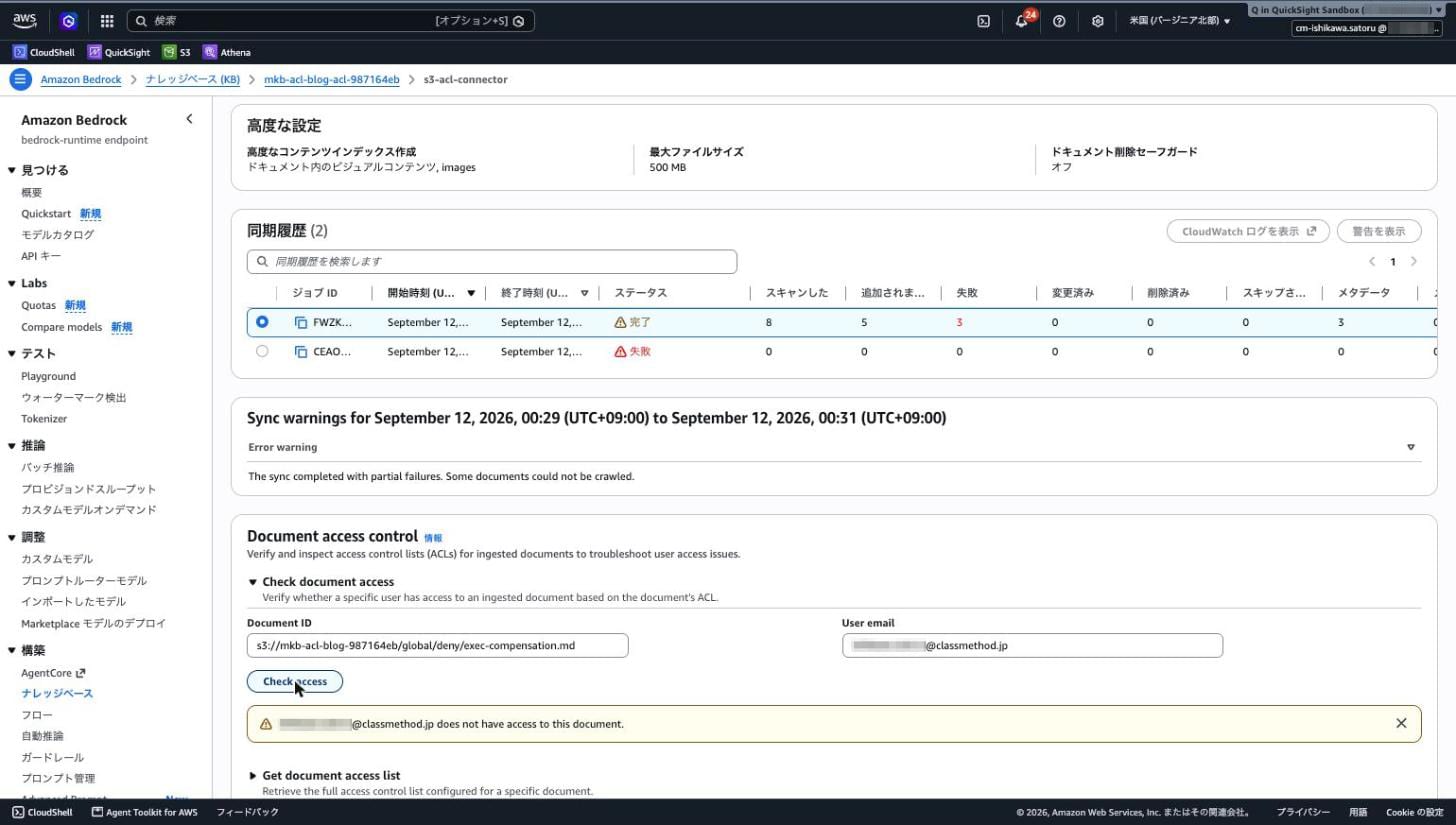Image resolution: width=1456 pixels, height=825 pixels.
Task: Copy job ID CEAO icon
Action: coord(301,352)
